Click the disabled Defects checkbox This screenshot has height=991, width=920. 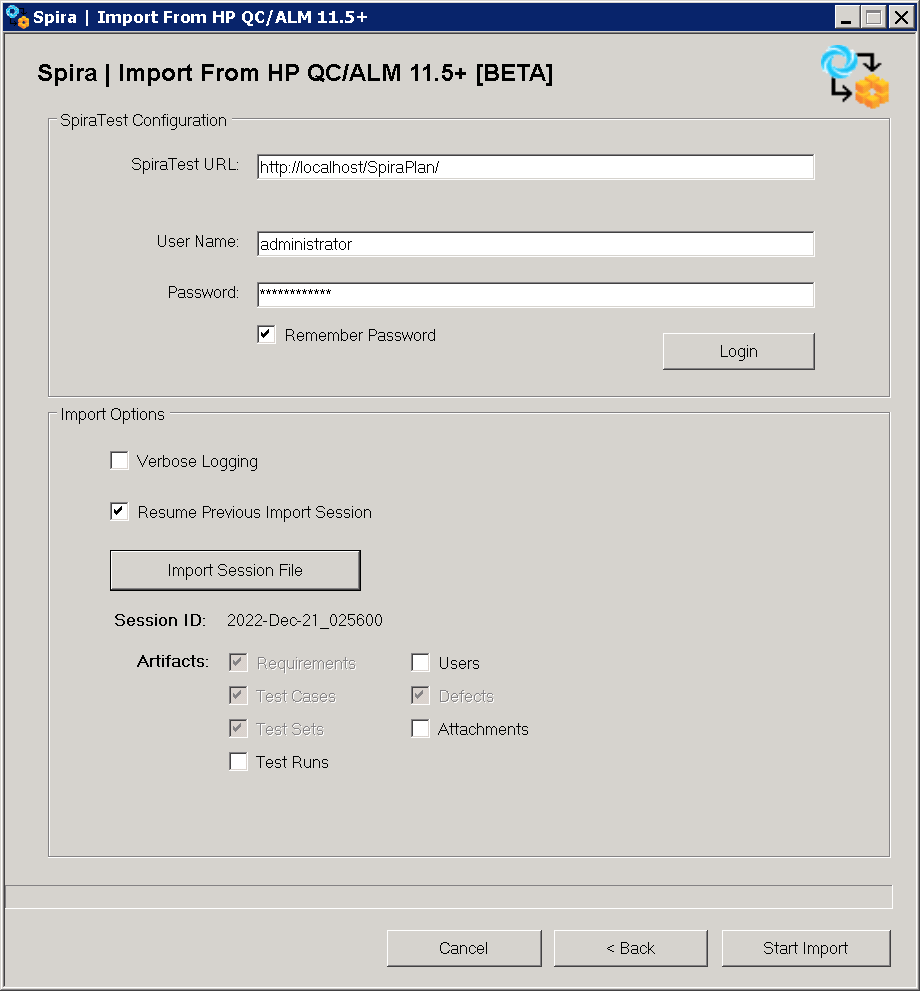(421, 696)
